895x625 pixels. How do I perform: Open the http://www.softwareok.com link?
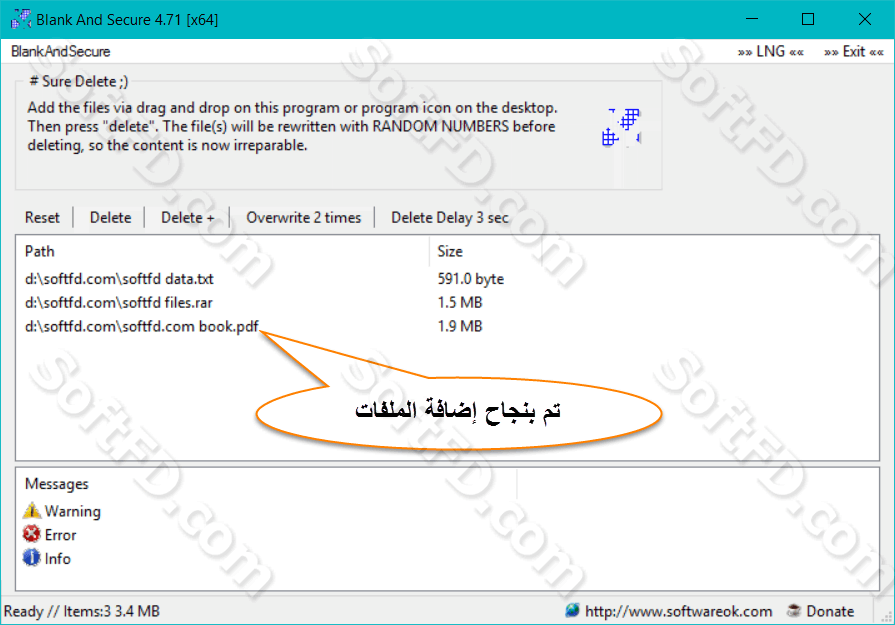679,611
